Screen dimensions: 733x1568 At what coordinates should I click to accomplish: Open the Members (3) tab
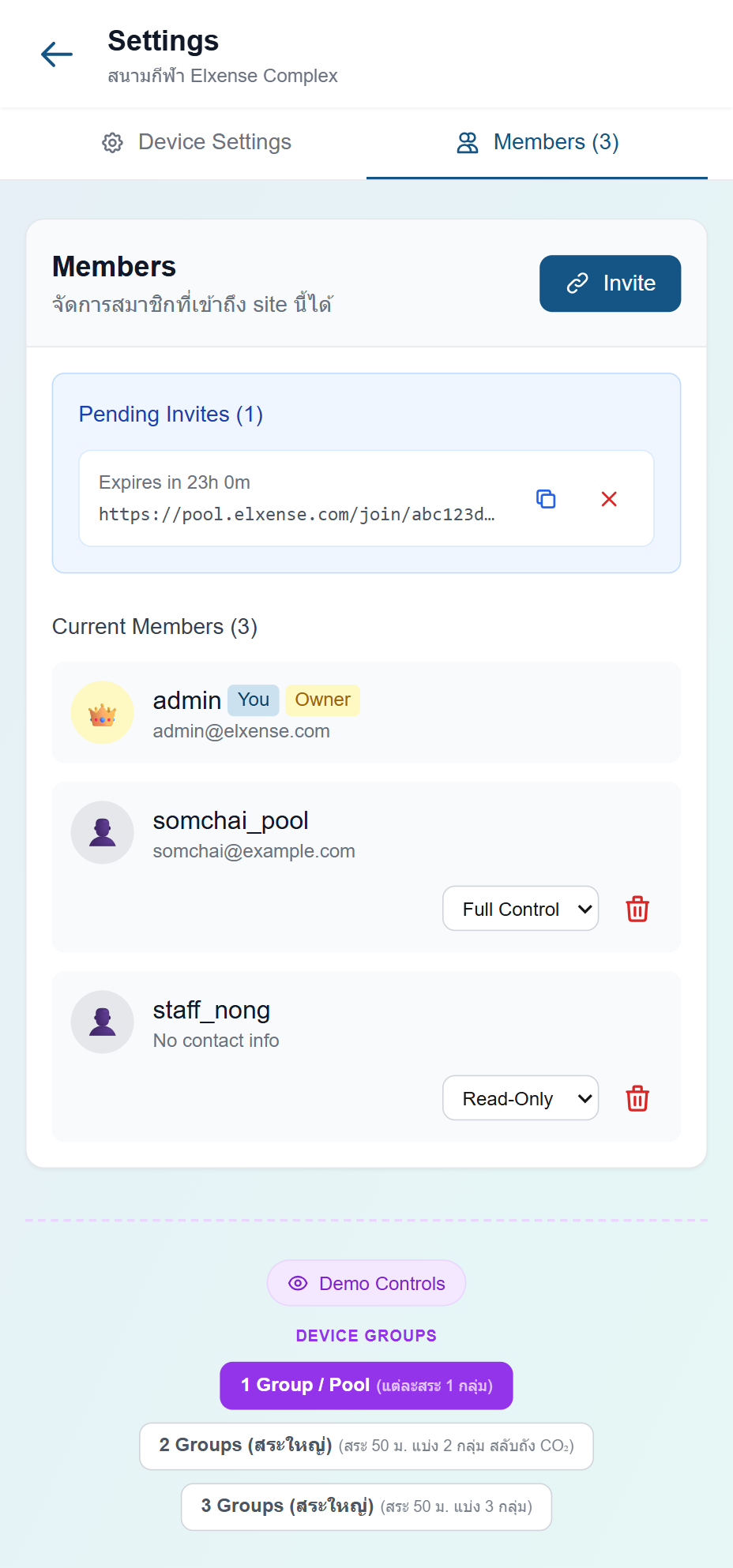point(537,143)
